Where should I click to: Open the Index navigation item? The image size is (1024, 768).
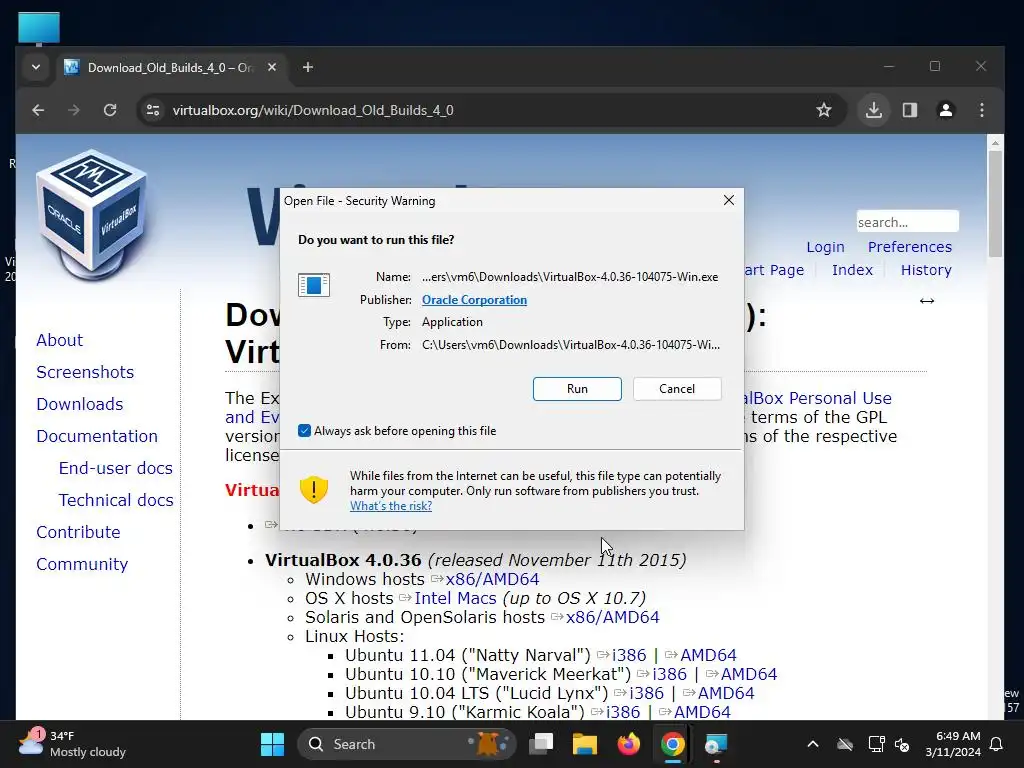tap(852, 270)
